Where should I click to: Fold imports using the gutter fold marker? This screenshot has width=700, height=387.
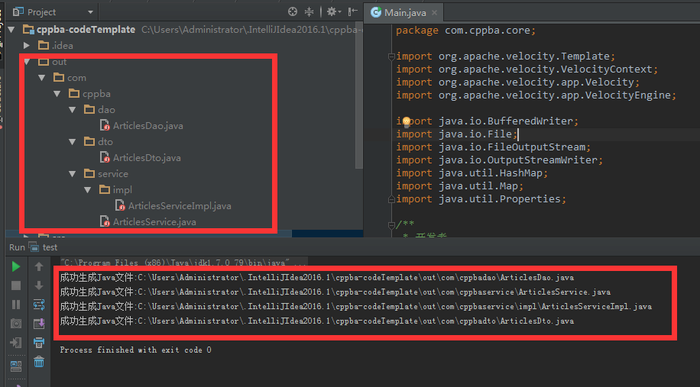click(392, 57)
